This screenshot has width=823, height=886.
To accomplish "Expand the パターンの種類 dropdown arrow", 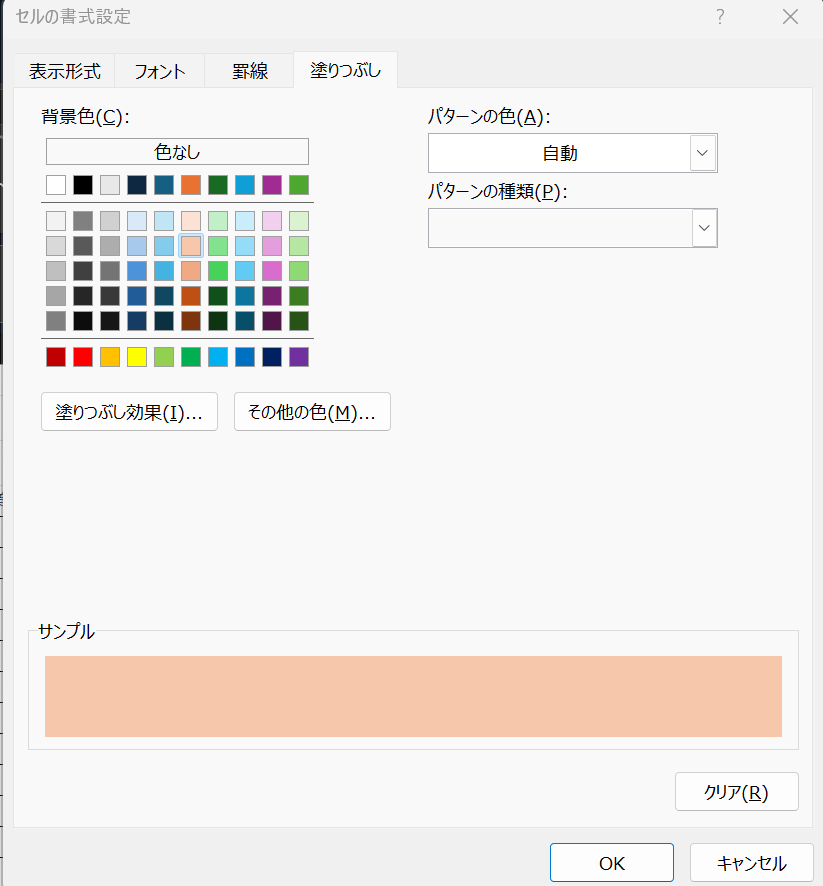I will point(704,228).
